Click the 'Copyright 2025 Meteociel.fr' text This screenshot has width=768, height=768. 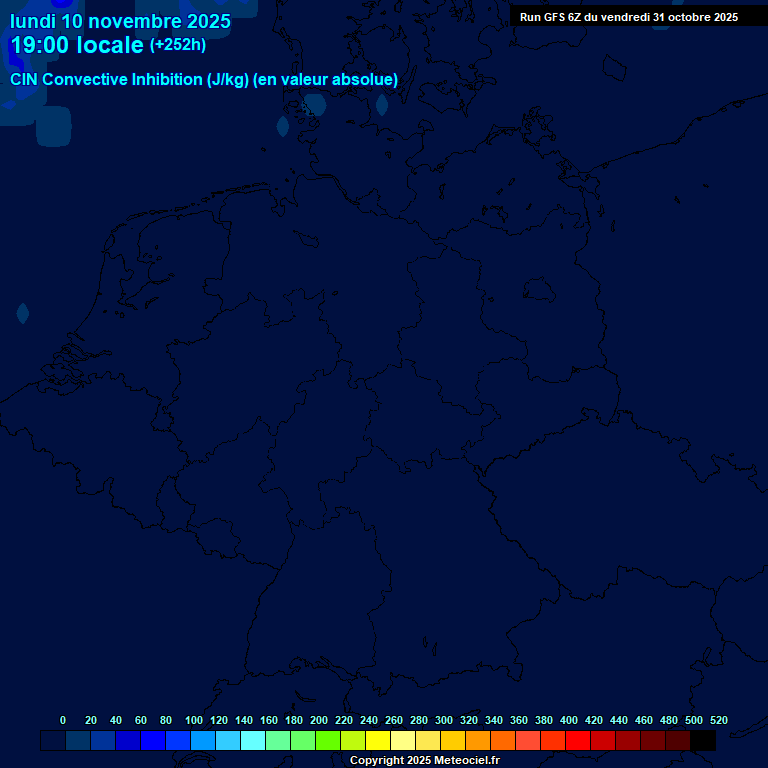click(x=425, y=760)
